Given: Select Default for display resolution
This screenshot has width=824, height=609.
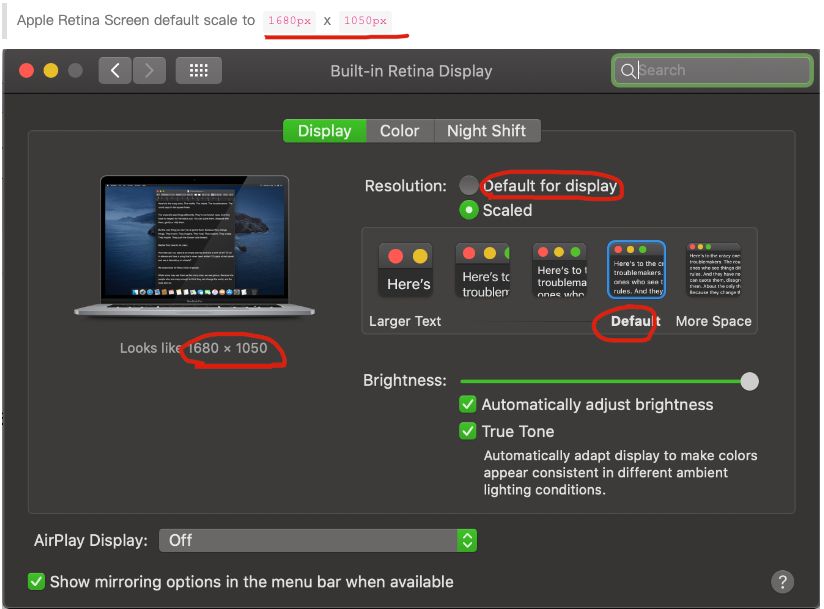Looking at the screenshot, I should pos(468,185).
